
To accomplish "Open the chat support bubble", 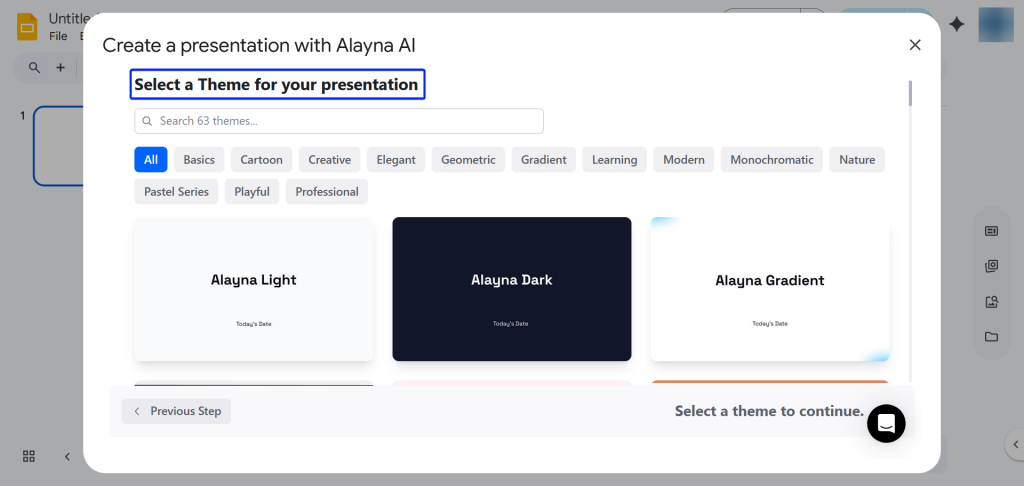I will tap(886, 424).
